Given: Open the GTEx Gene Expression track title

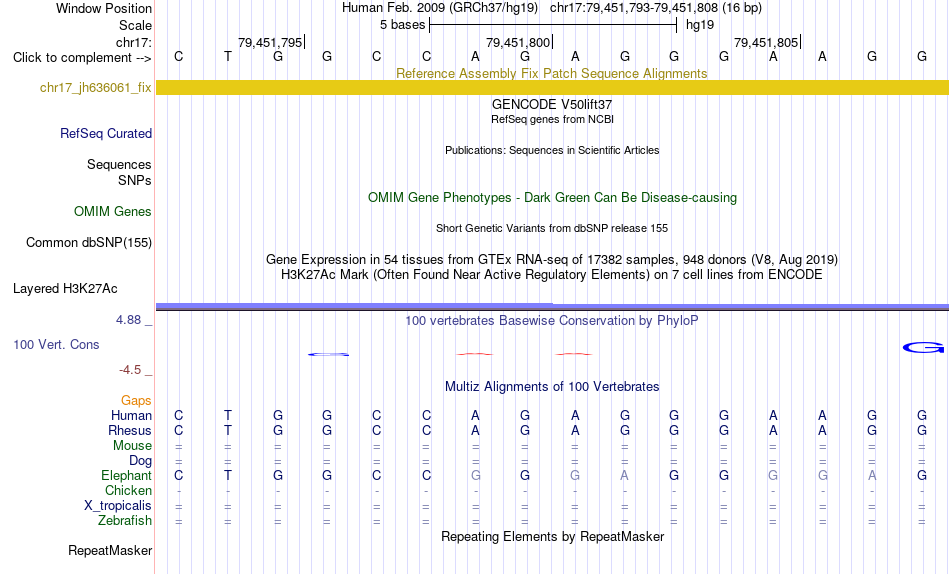Looking at the screenshot, I should [x=552, y=259].
